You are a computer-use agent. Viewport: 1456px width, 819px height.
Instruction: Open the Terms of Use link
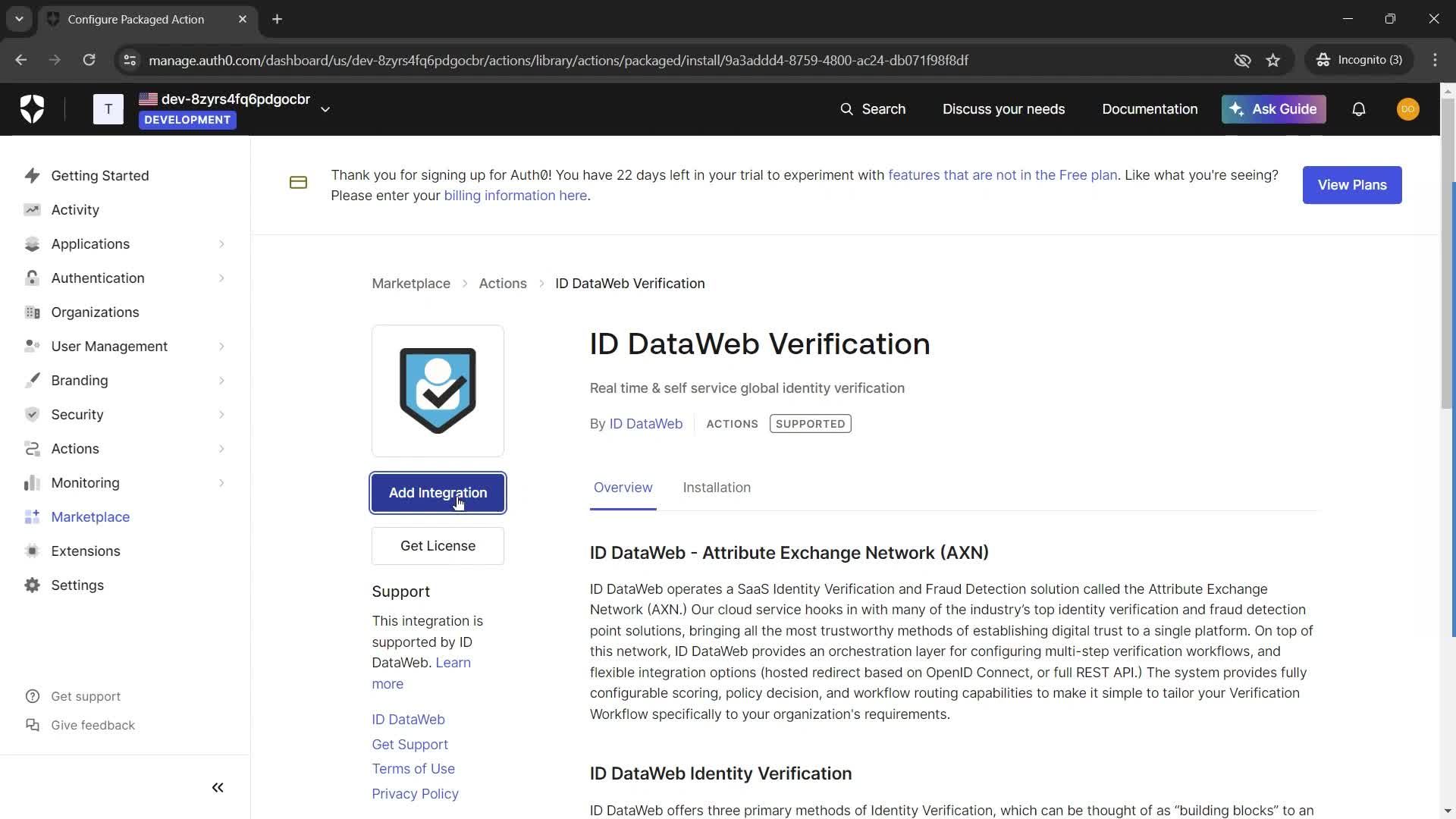[x=413, y=769]
